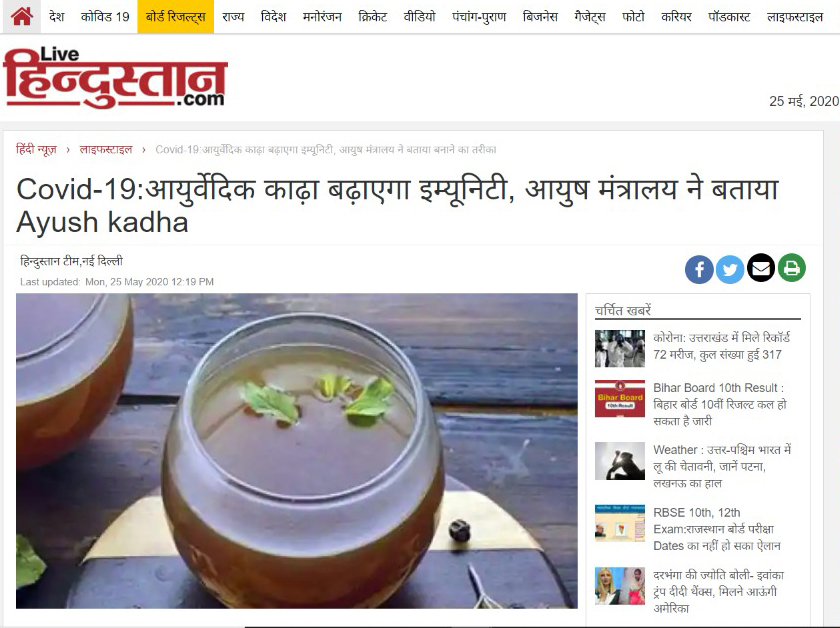Open Bihar Board 10th Result news link
The height and width of the screenshot is (628, 840).
point(719,404)
